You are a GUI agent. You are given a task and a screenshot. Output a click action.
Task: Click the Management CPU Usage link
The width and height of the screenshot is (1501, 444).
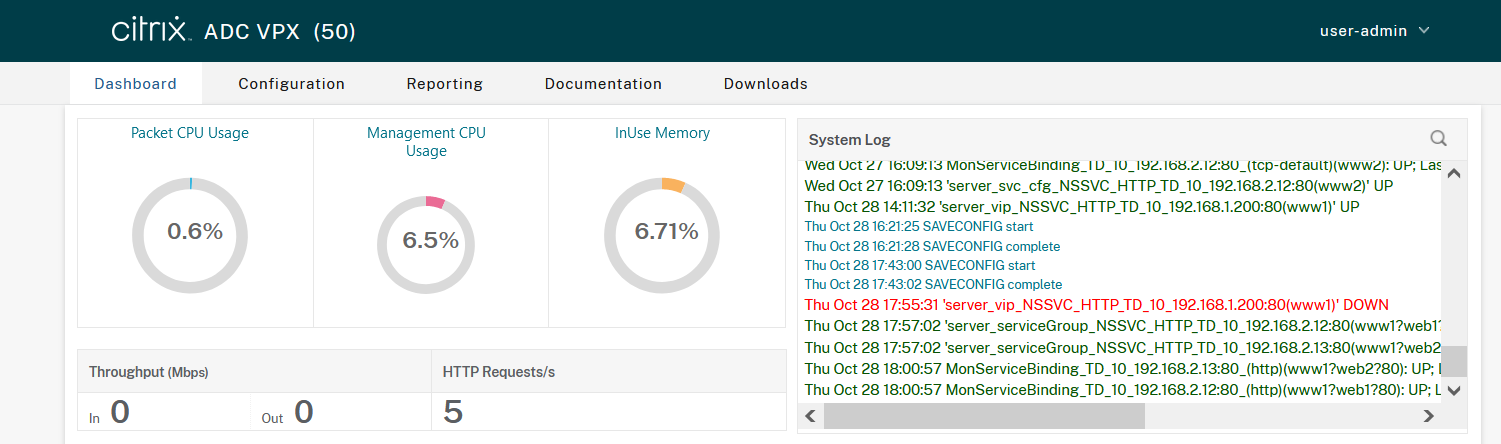(x=426, y=142)
